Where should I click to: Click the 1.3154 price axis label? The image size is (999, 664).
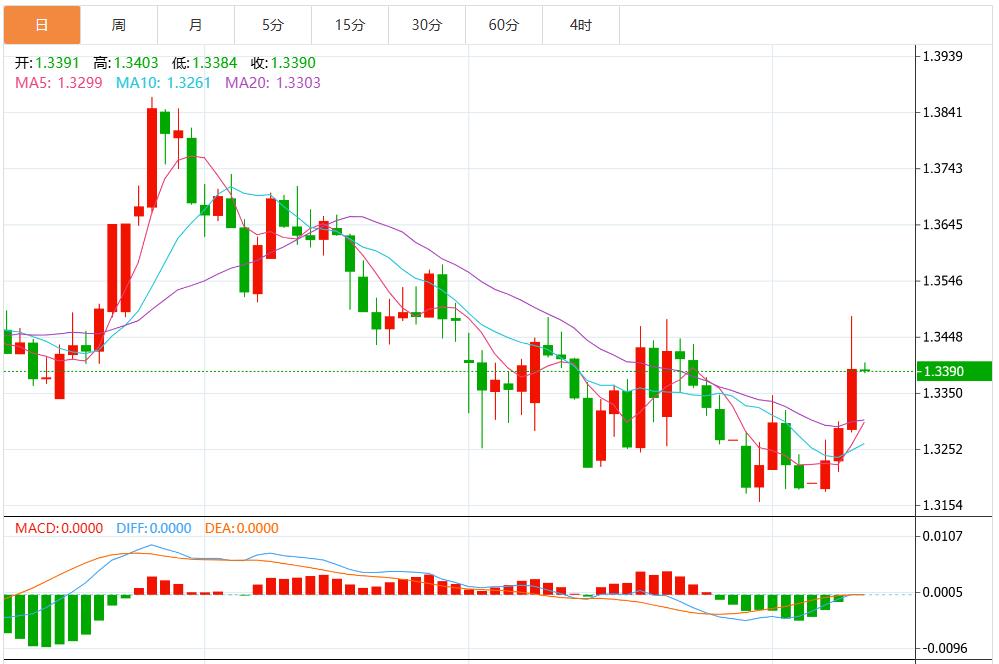(x=941, y=505)
